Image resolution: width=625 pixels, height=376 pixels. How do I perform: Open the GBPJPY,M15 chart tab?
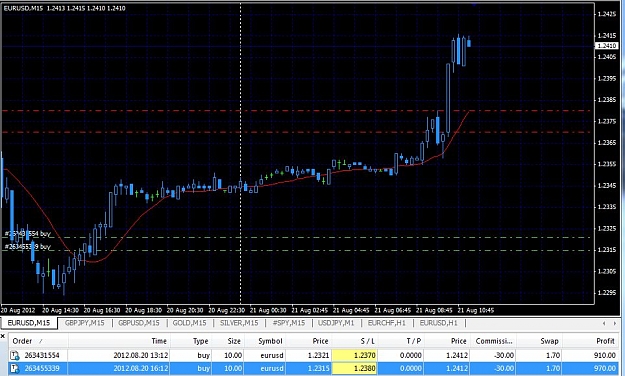pos(85,323)
